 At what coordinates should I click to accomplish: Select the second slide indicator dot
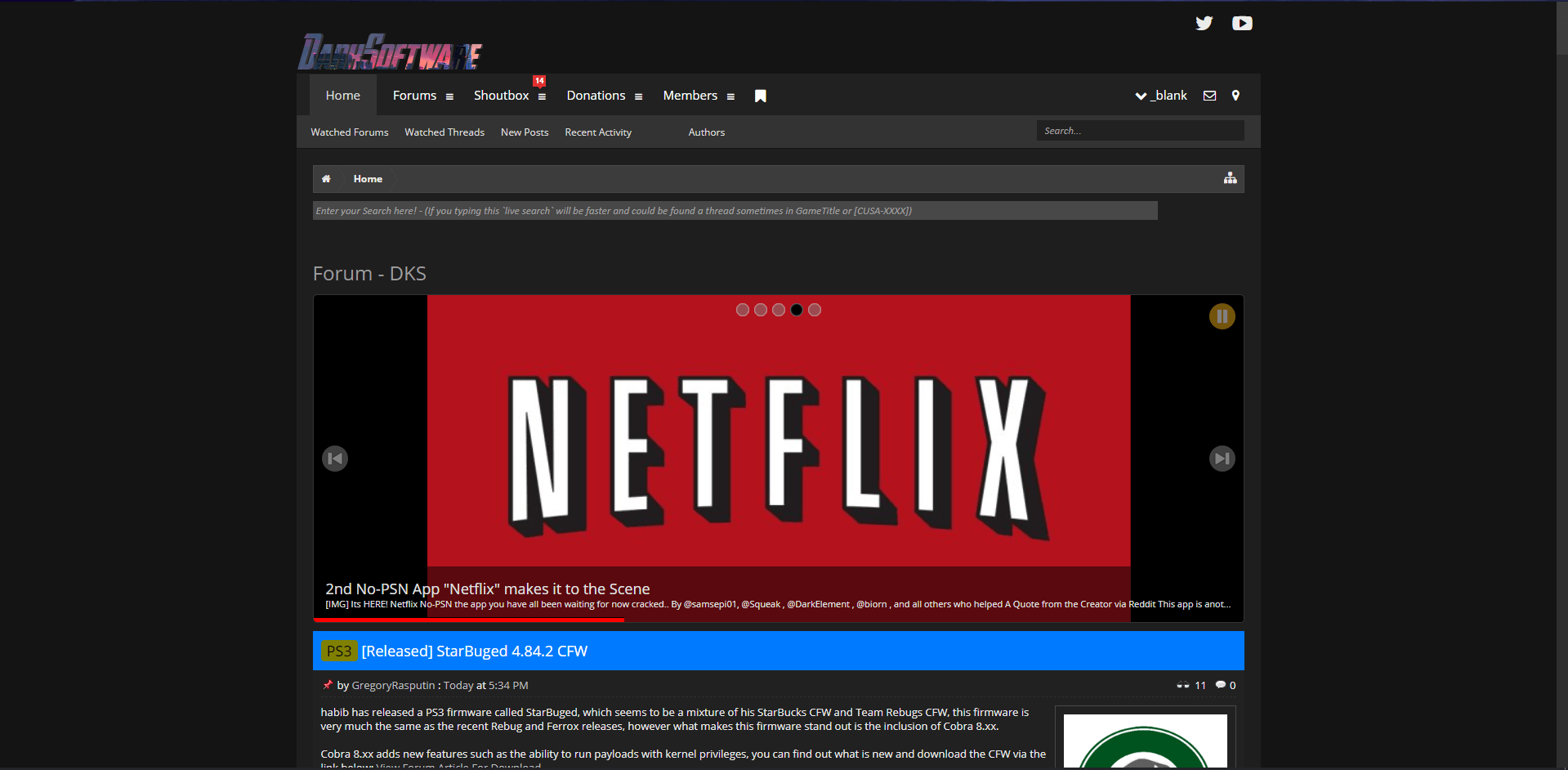[761, 310]
